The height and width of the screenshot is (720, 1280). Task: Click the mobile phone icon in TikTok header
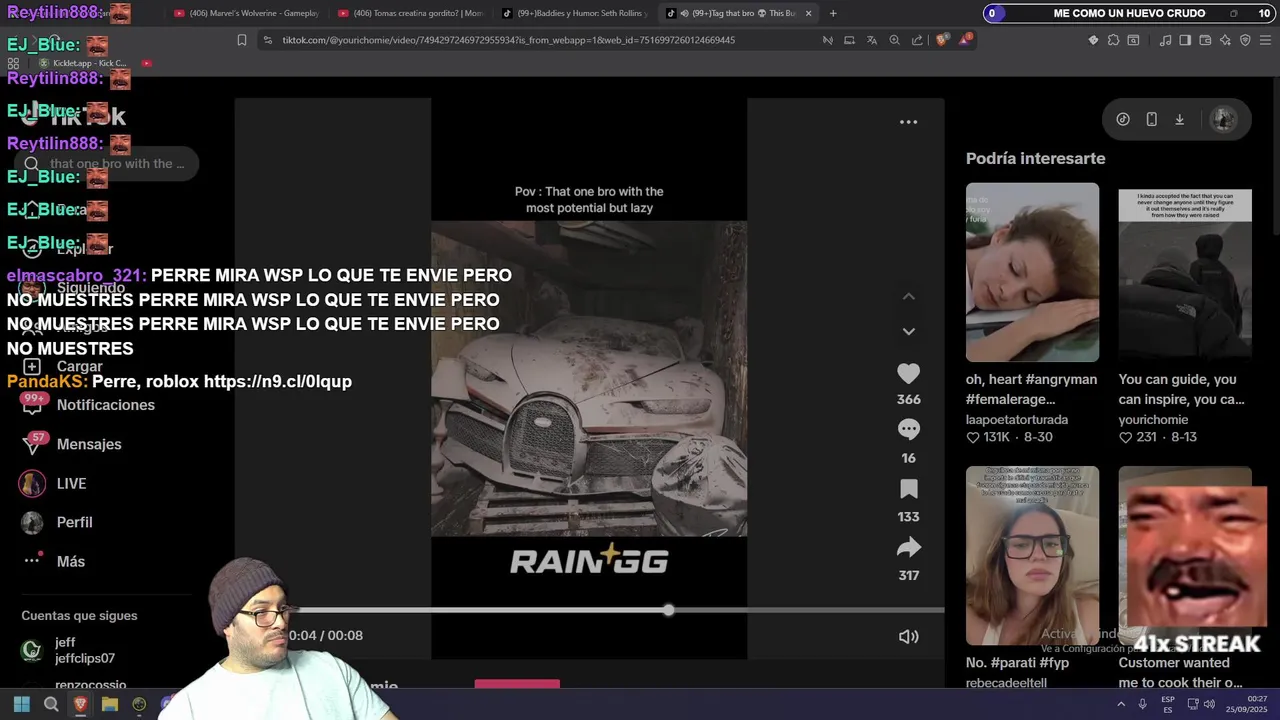coord(1151,119)
